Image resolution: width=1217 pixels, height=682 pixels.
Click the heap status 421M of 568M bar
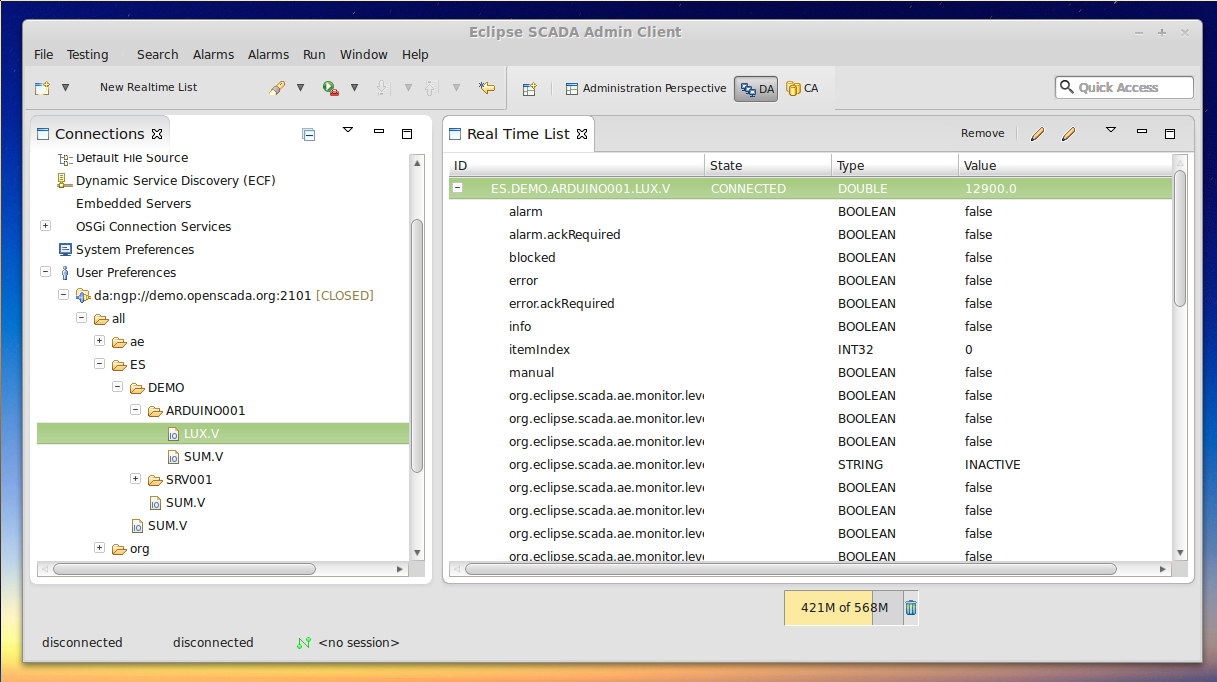click(844, 608)
